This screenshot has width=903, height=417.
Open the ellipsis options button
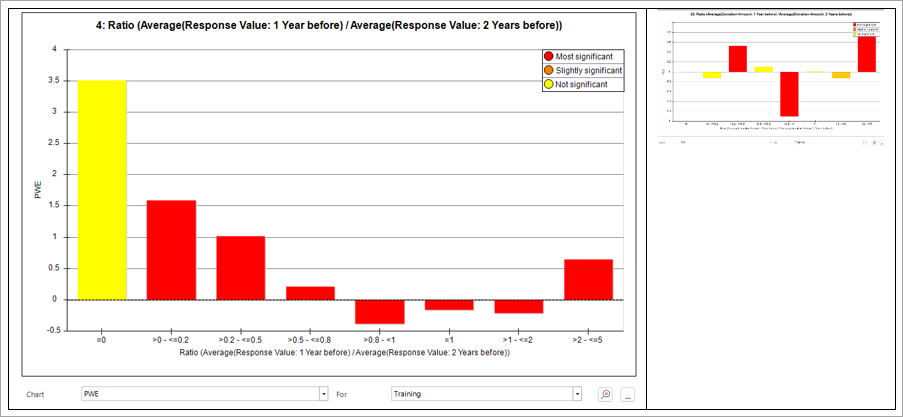pos(628,395)
